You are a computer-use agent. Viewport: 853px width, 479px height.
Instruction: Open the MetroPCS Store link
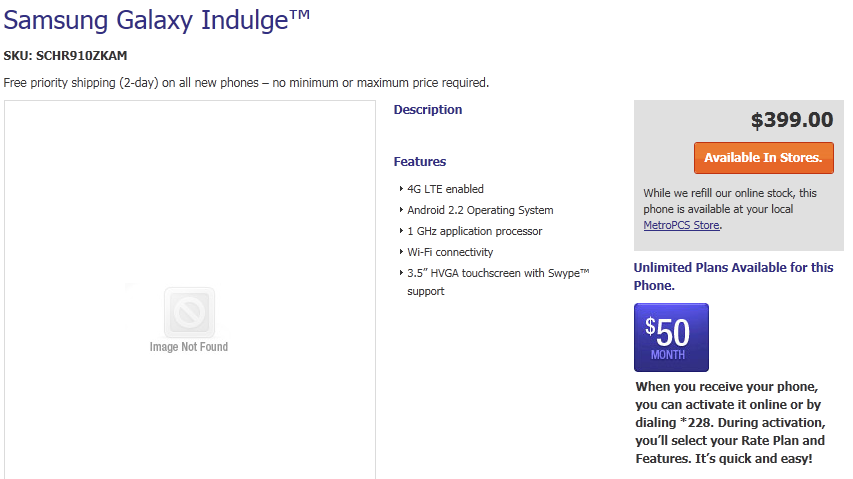point(681,225)
